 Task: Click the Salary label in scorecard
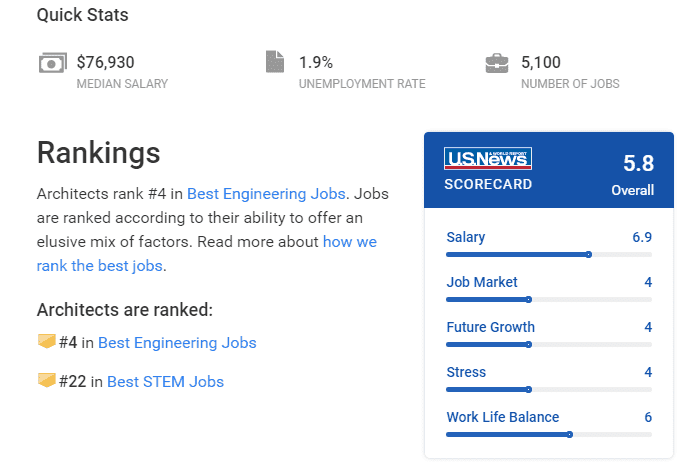[465, 238]
